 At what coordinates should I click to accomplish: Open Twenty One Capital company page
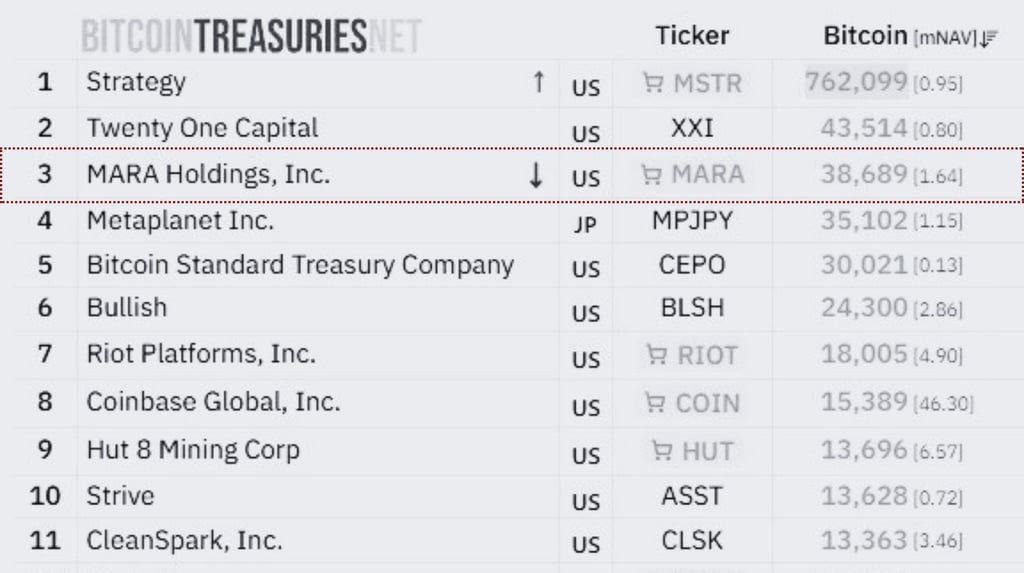(x=202, y=128)
